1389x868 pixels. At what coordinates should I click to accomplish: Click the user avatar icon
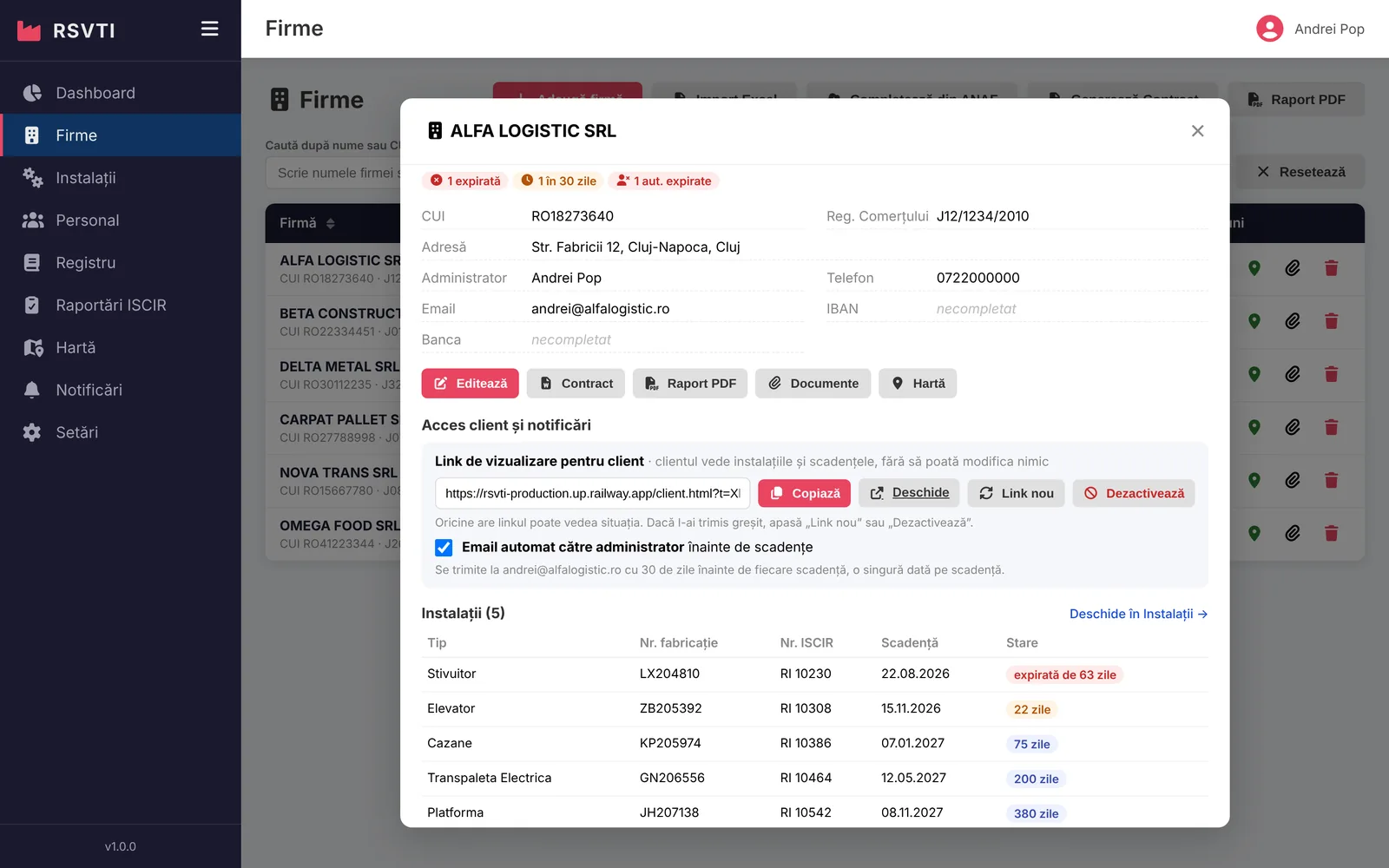pyautogui.click(x=1269, y=29)
